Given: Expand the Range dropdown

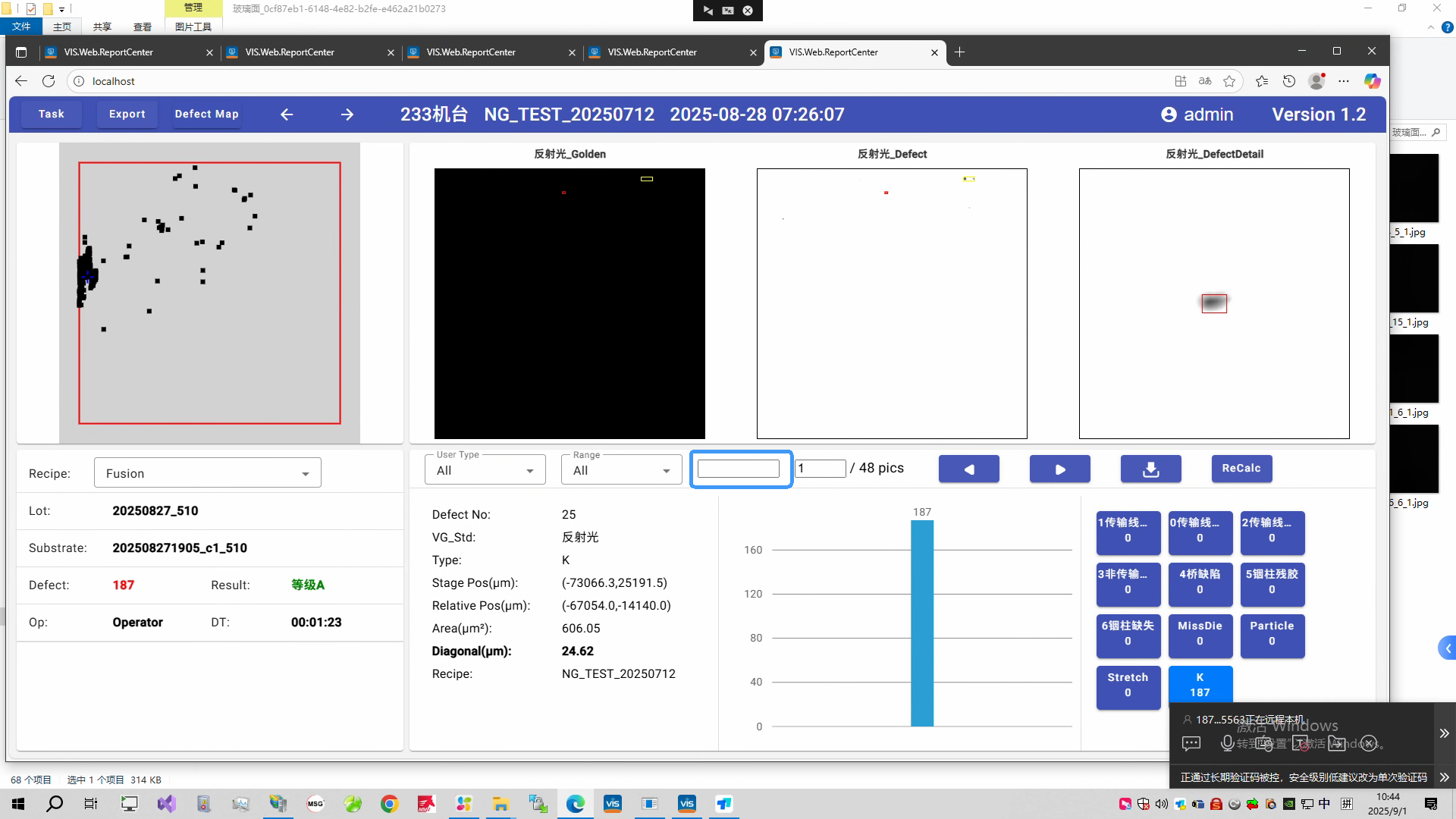Looking at the screenshot, I should coord(621,470).
